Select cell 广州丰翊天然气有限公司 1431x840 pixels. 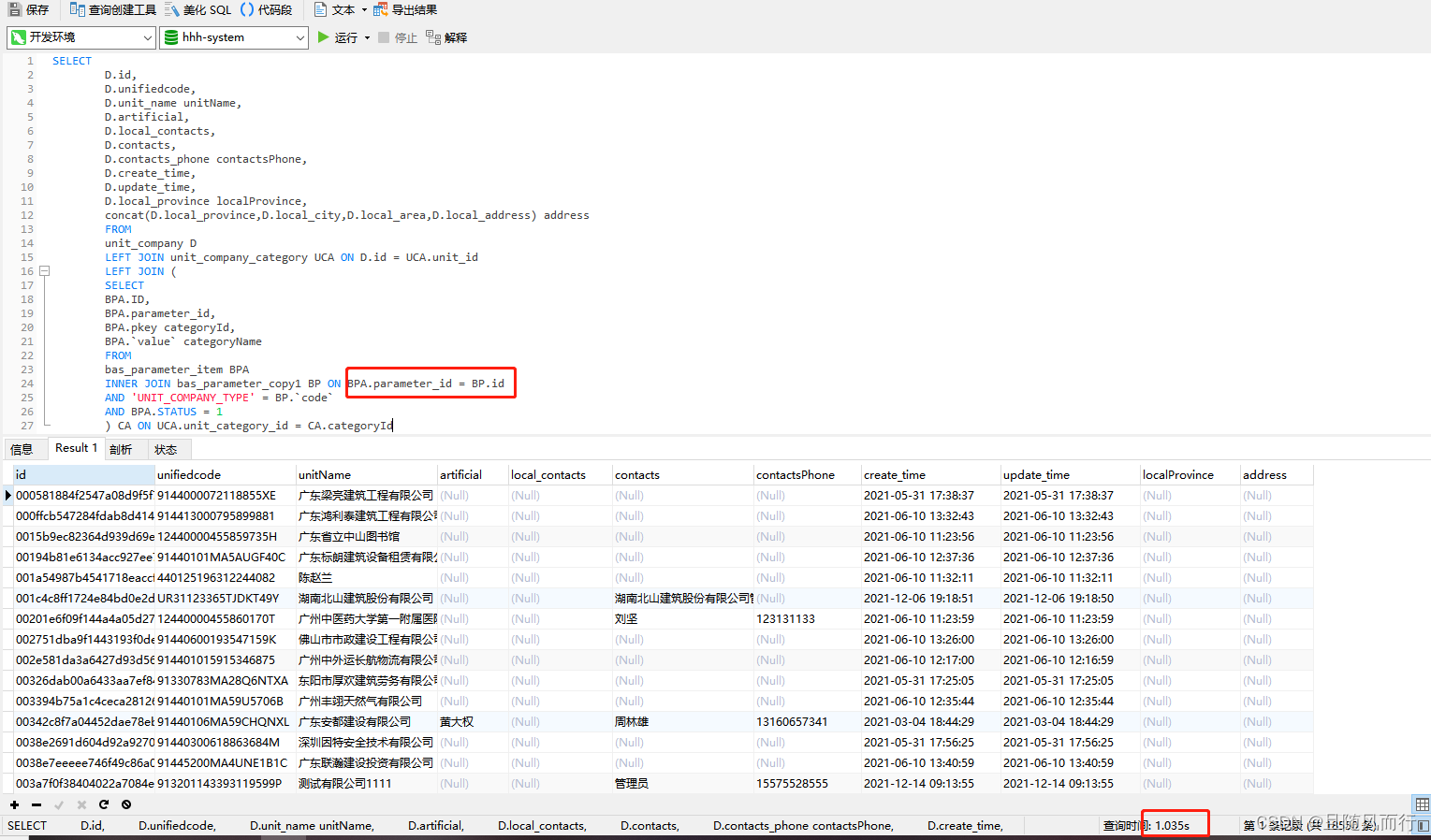point(366,701)
